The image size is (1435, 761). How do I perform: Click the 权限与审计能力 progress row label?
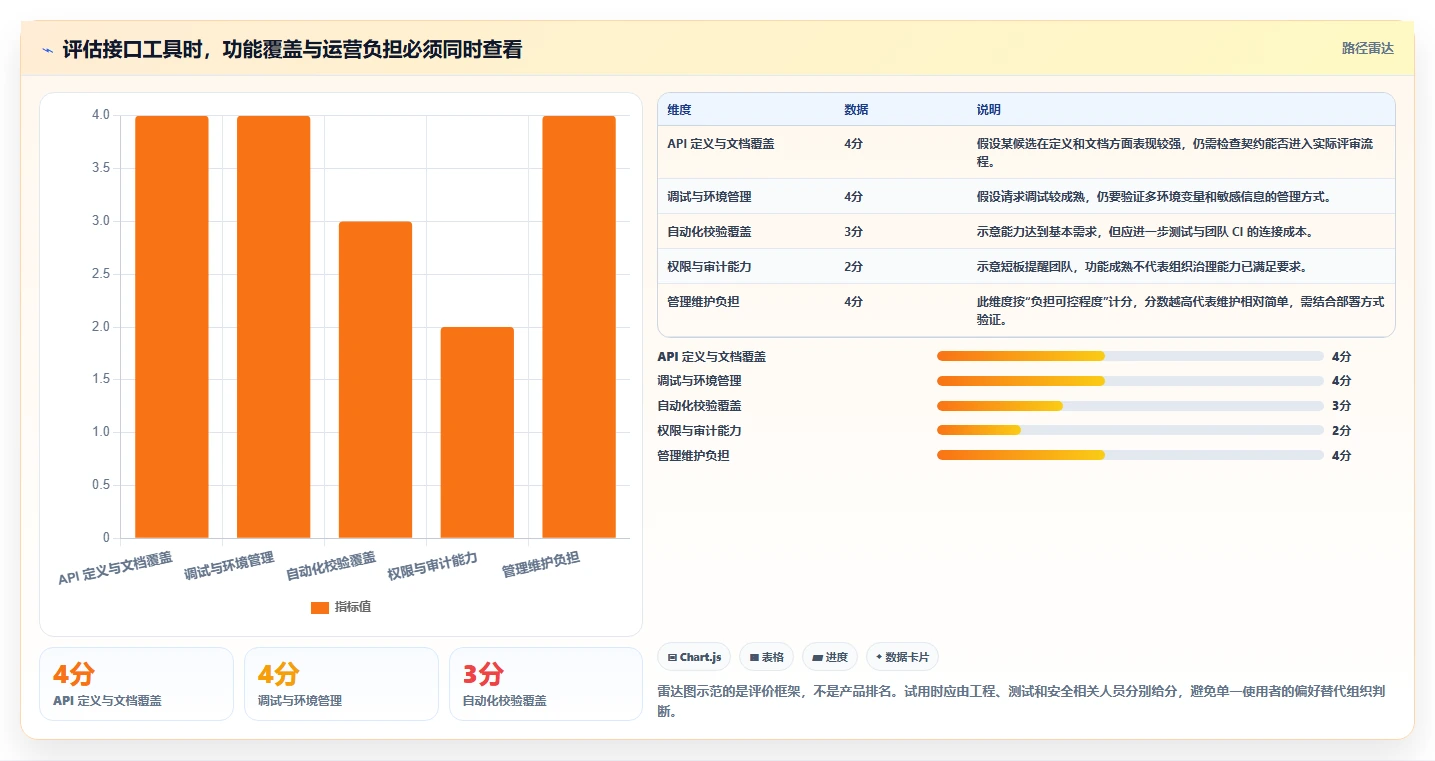click(x=699, y=431)
